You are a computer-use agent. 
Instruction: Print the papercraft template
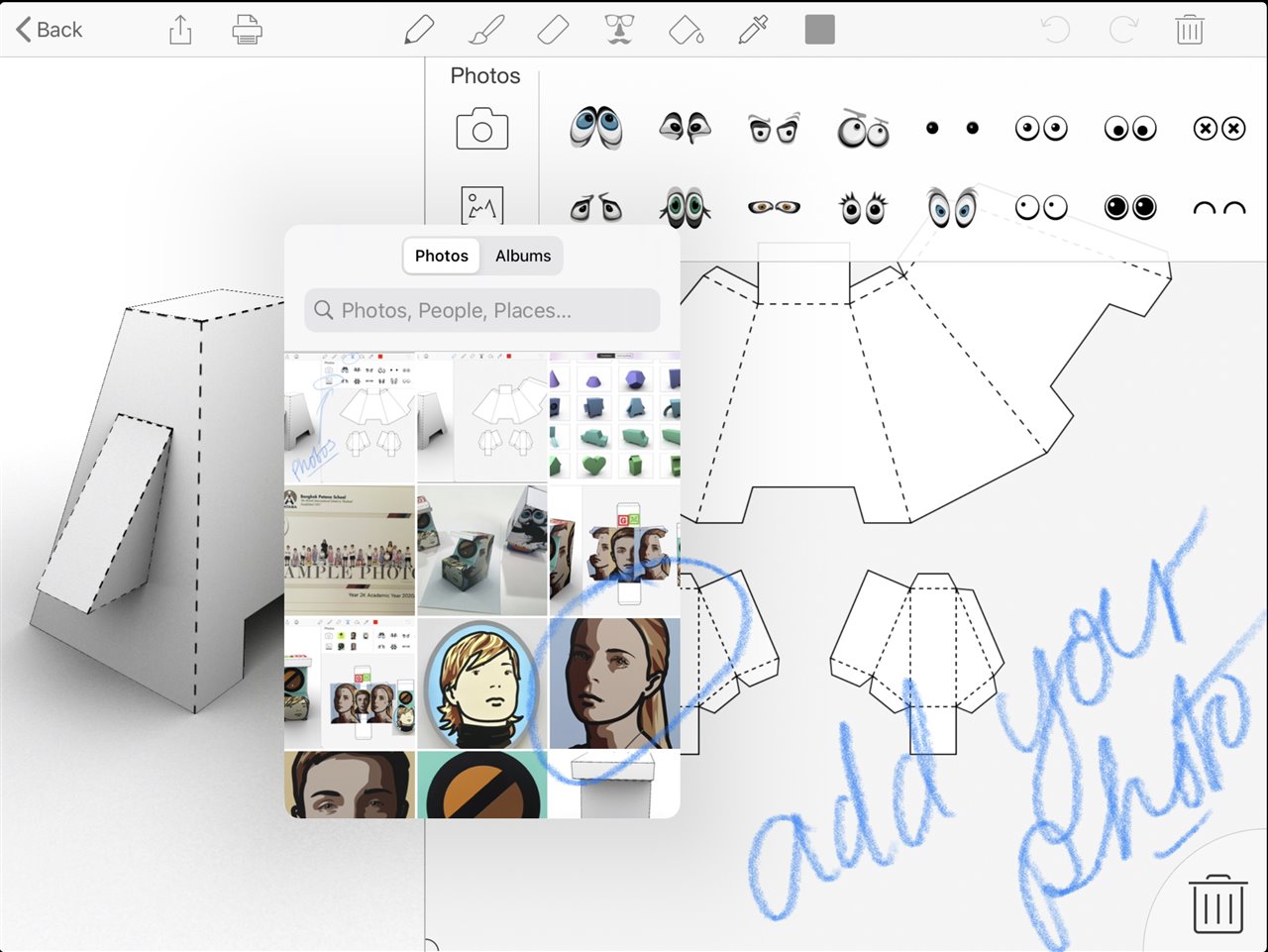(247, 30)
